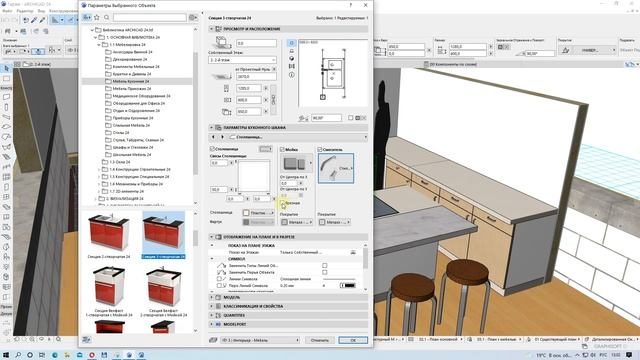Open the layer dropdown Интерьер - Мебель

click(x=260, y=340)
